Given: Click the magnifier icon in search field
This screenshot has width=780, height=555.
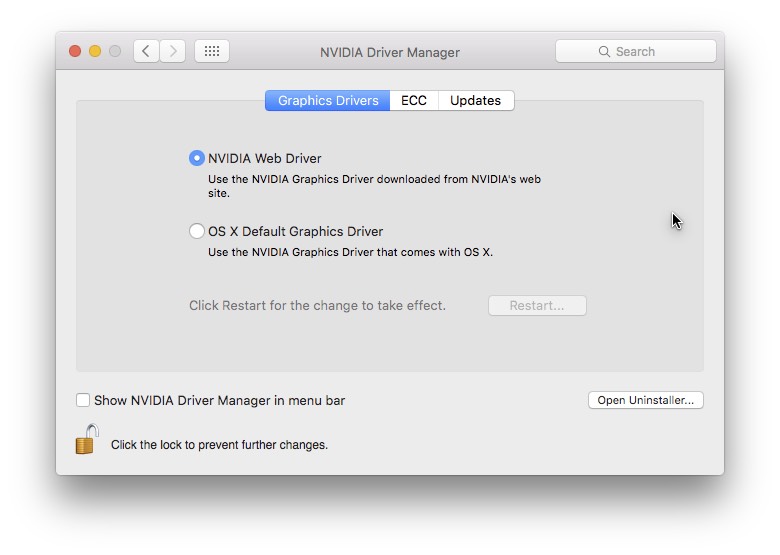Looking at the screenshot, I should [604, 52].
